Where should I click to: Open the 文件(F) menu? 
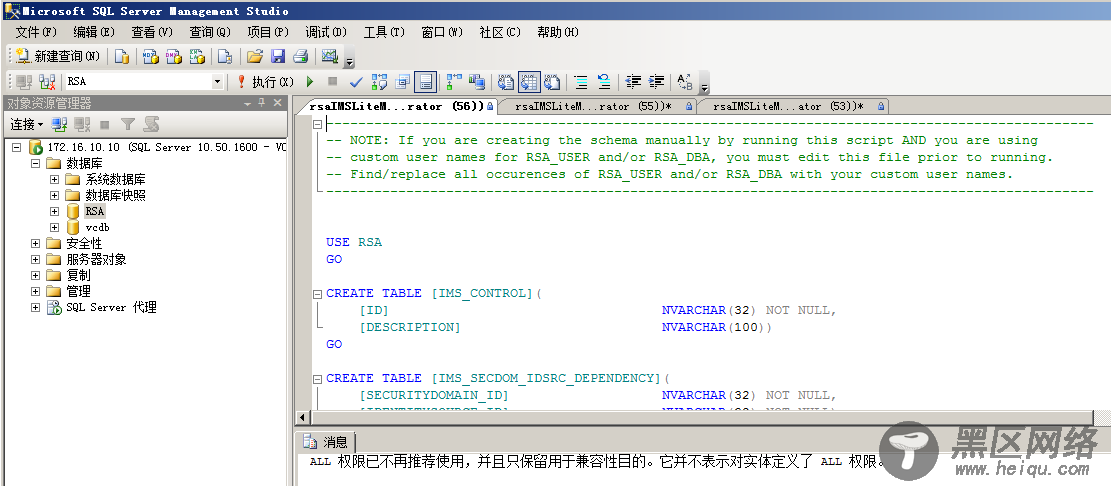(36, 33)
